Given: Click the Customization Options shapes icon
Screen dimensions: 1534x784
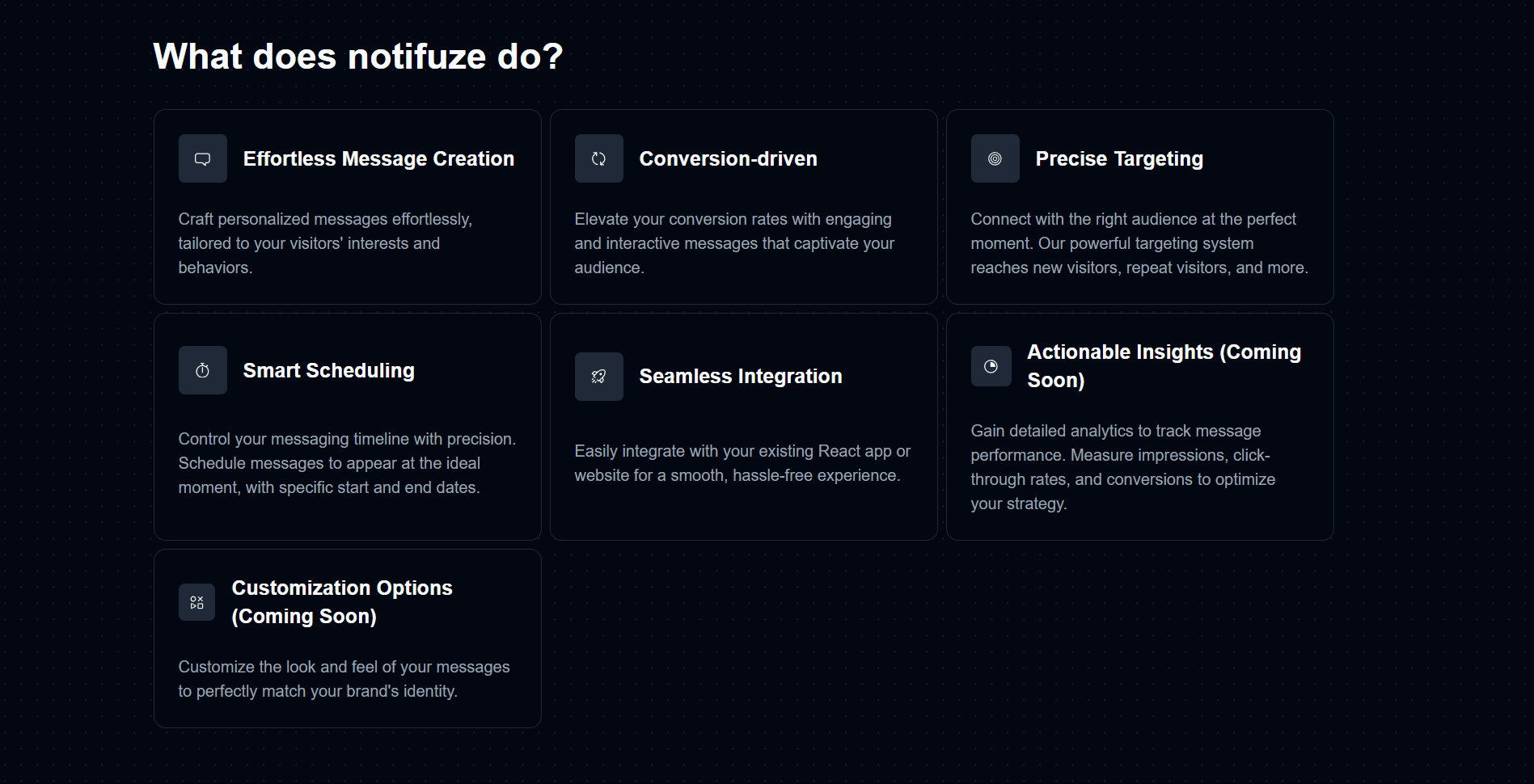Looking at the screenshot, I should 197,602.
